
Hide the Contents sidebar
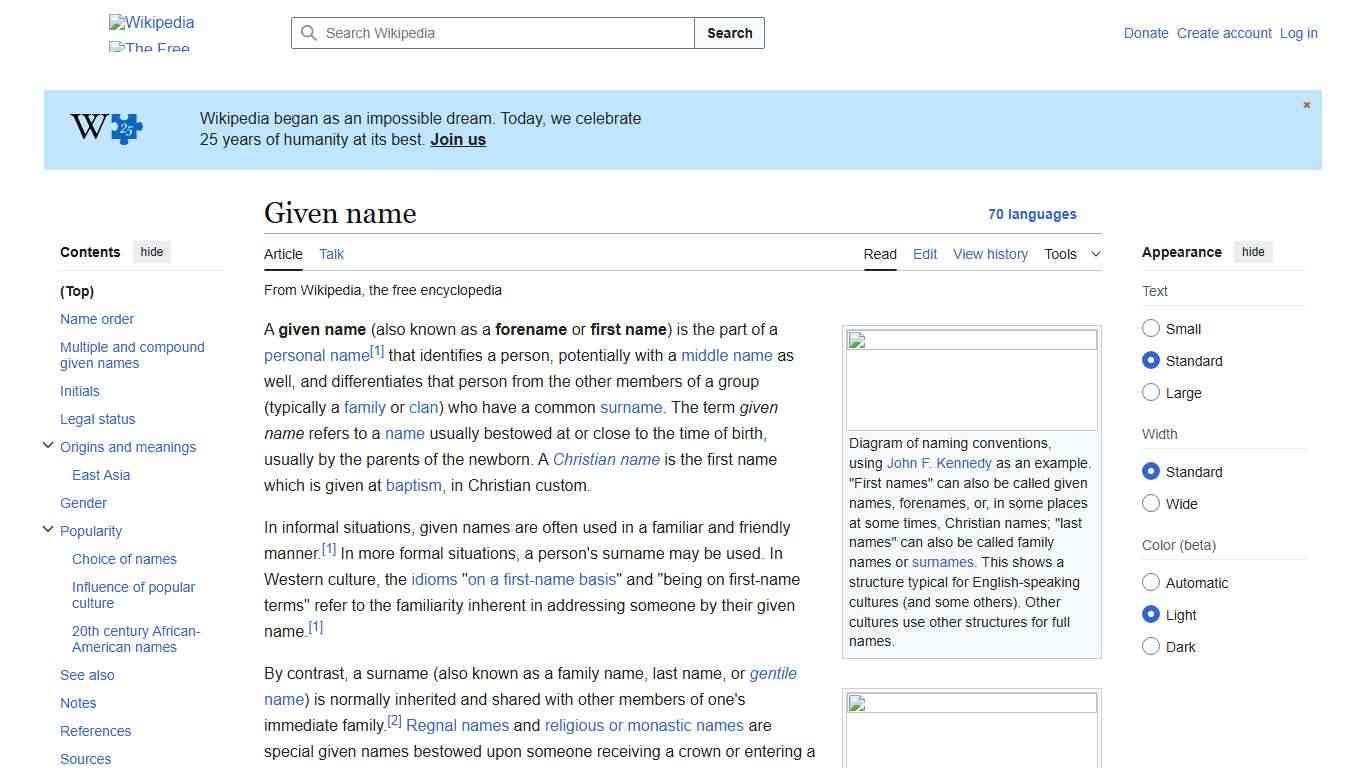151,252
